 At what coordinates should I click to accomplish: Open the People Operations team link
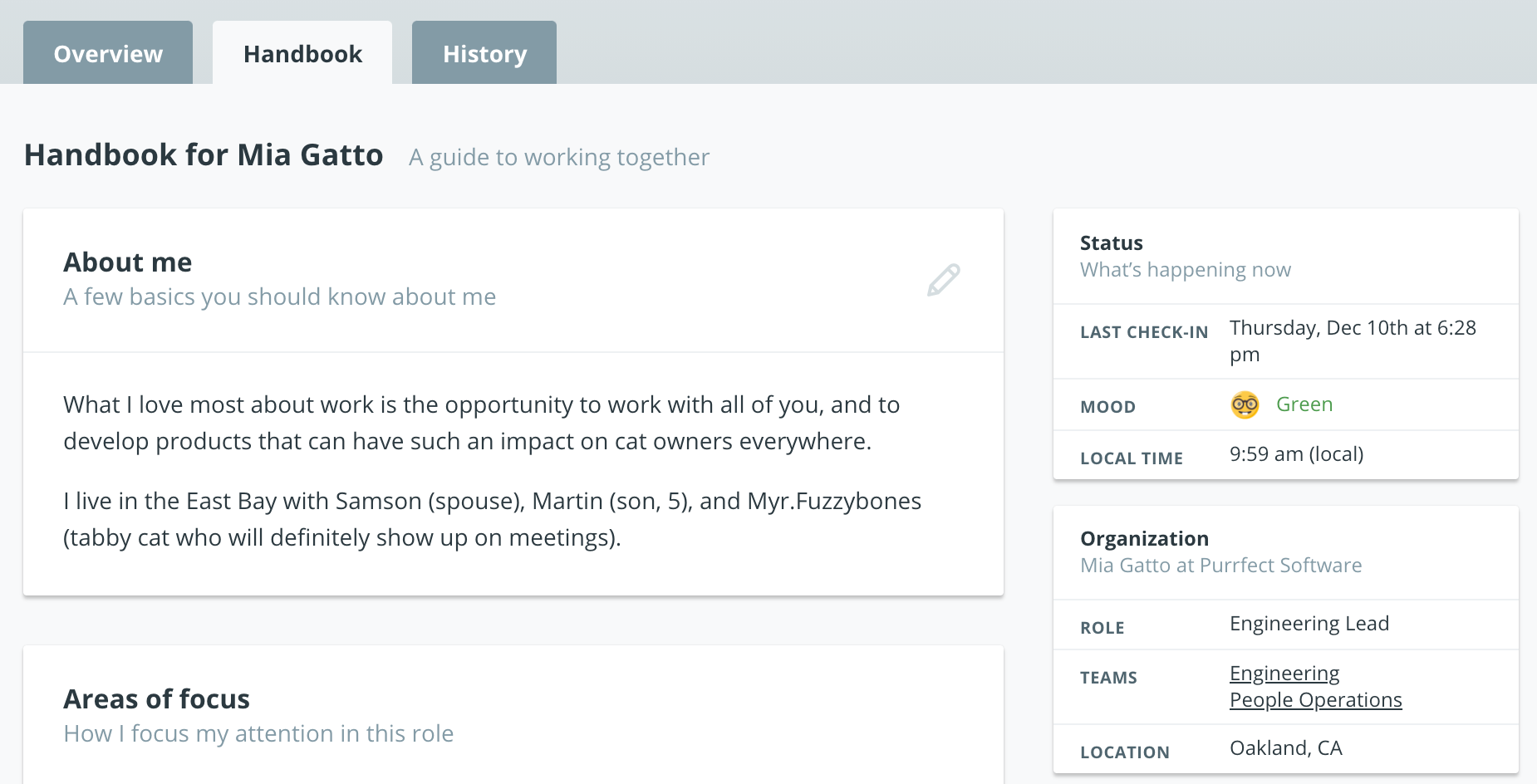(1316, 700)
